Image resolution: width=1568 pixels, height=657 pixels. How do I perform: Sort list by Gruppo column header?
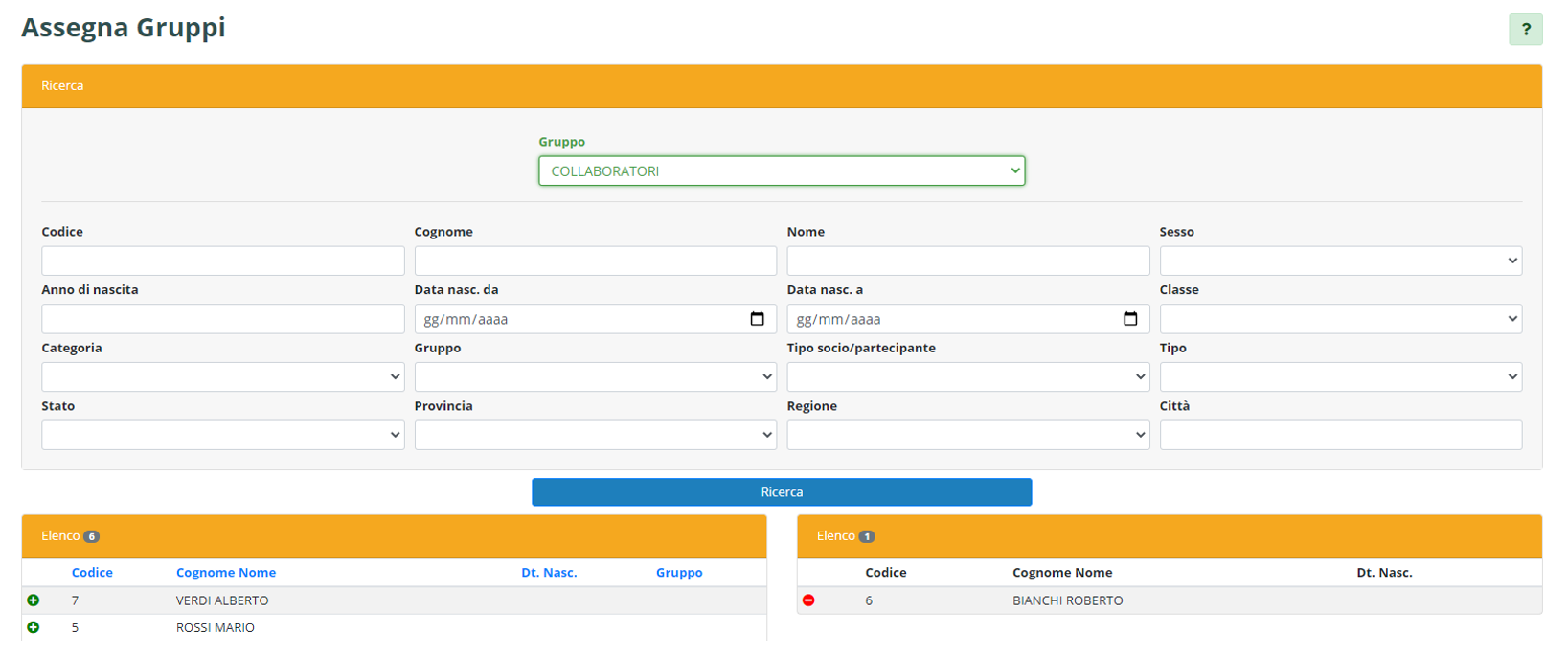pyautogui.click(x=679, y=573)
